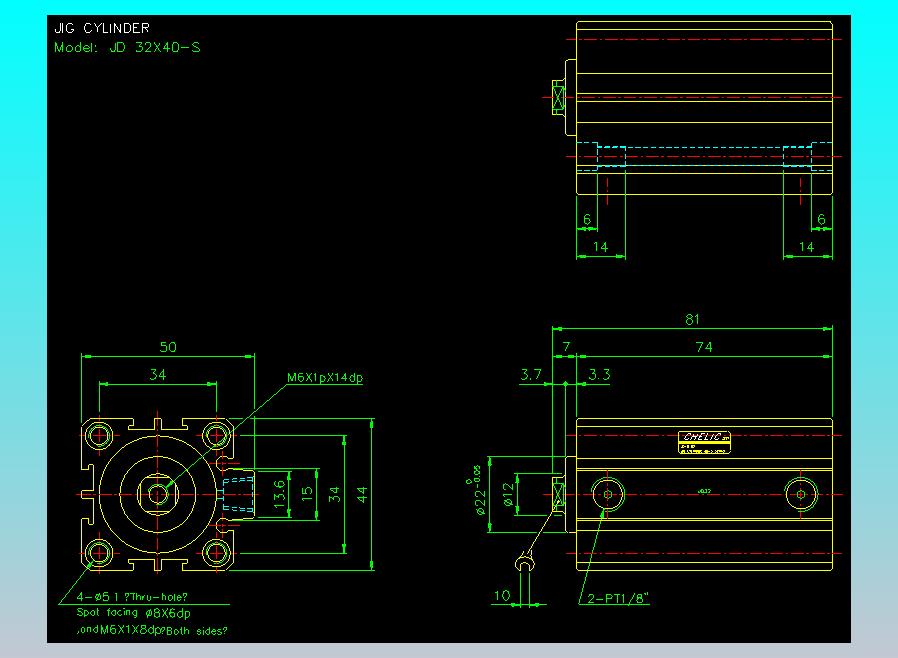Click the CHELIC nameplate on the cylinder

705,440
